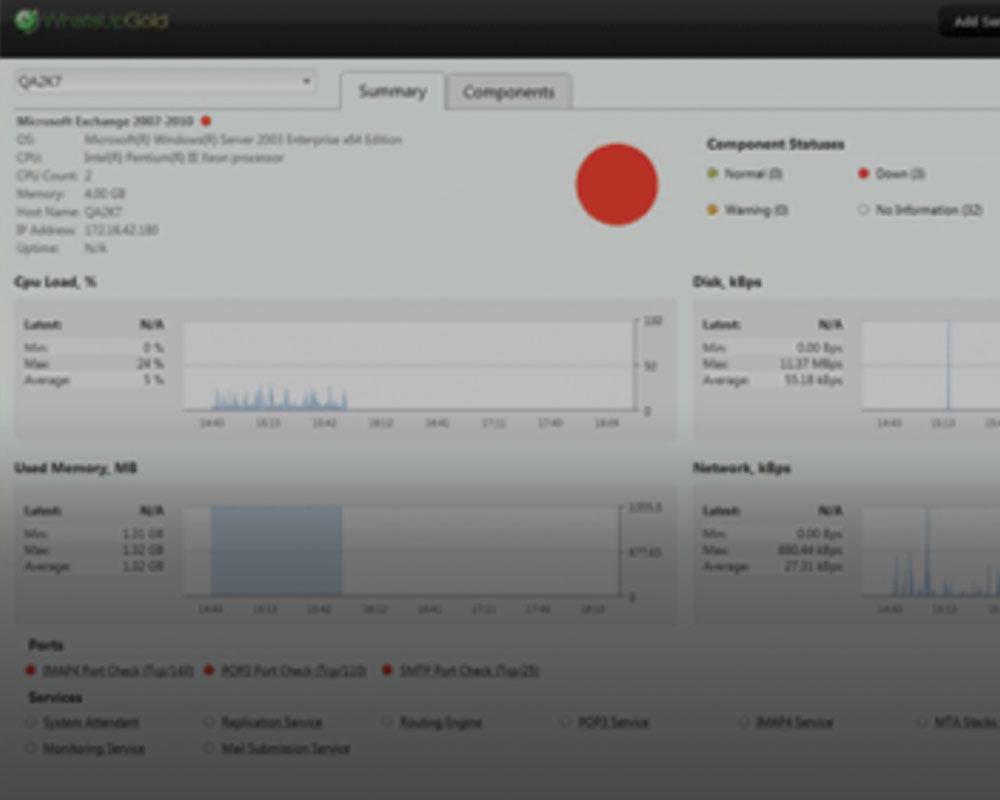Click the red Down status dot in legend
Viewport: 1000px width, 800px height.
point(862,173)
